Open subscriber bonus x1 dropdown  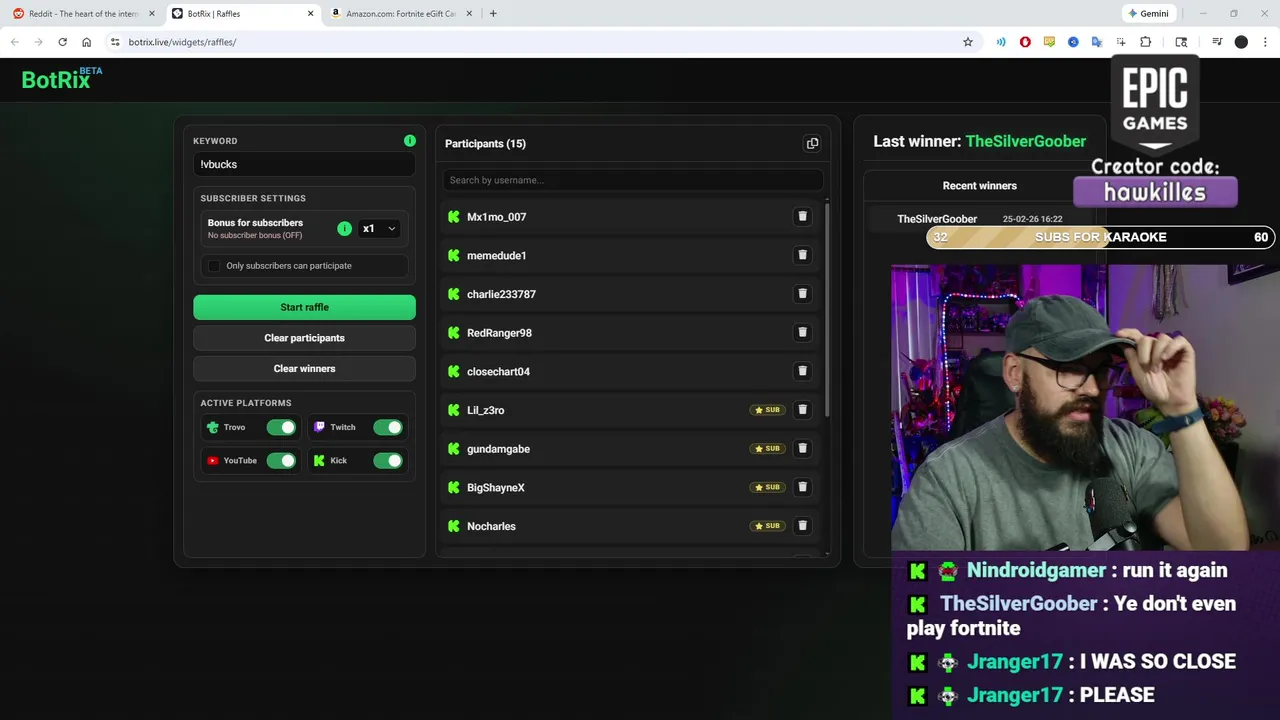pyautogui.click(x=379, y=229)
